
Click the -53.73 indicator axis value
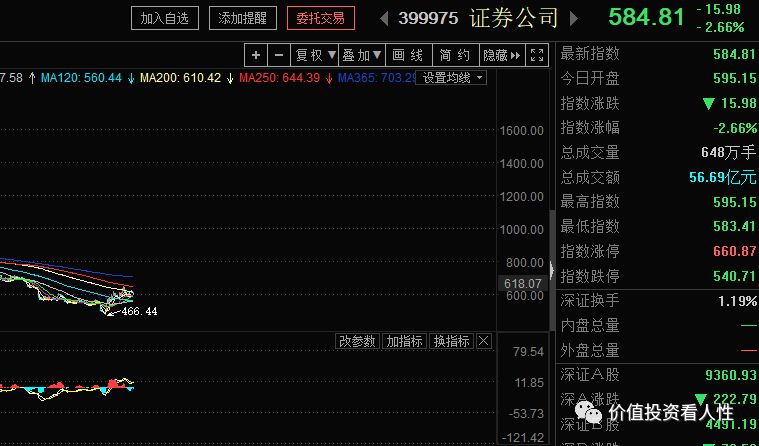click(x=526, y=414)
